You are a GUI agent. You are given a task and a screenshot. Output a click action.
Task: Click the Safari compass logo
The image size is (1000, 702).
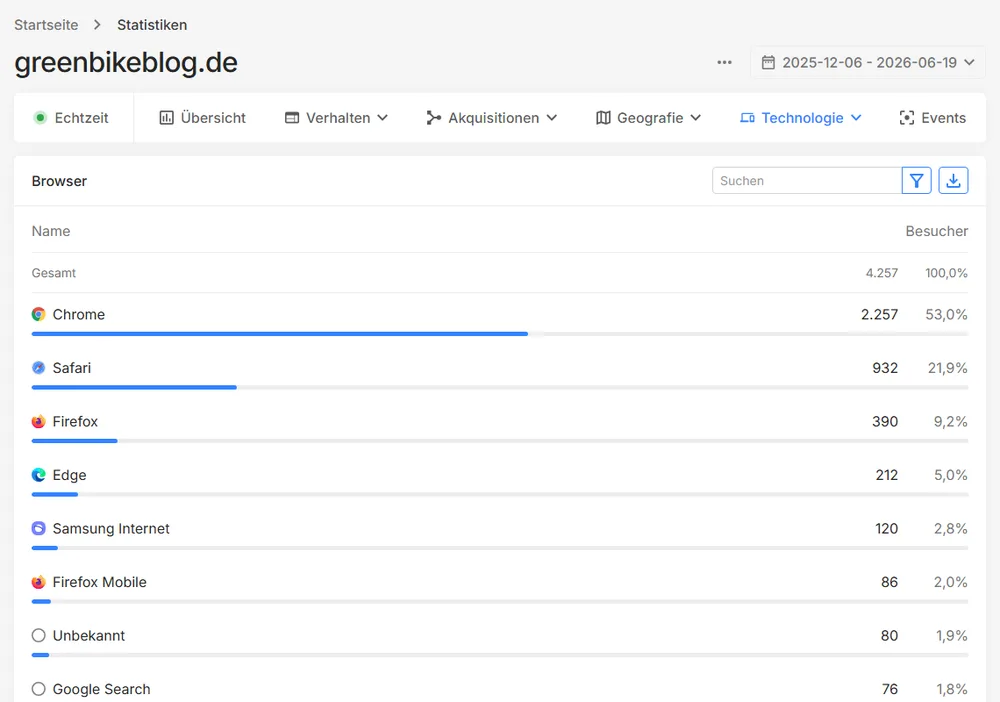pos(39,368)
